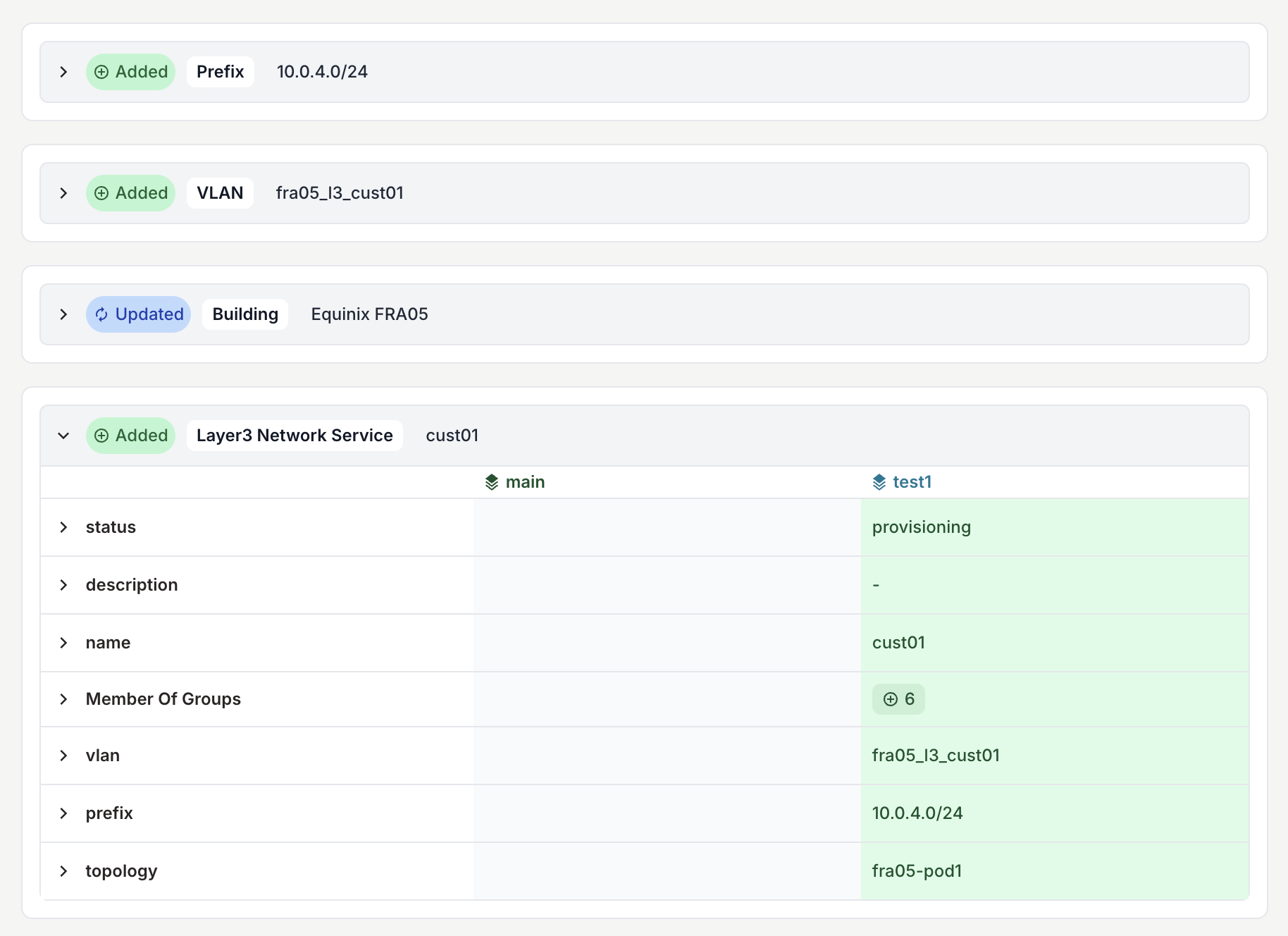1288x936 pixels.
Task: Click plus icon in Layer3 Added badge
Action: point(101,436)
